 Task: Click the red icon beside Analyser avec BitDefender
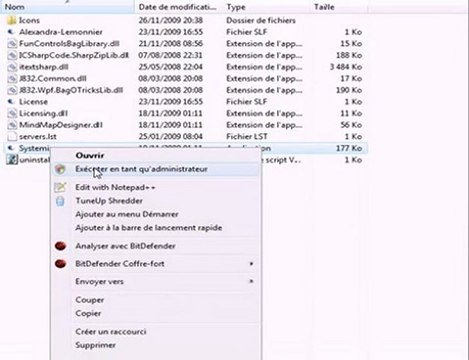(60, 246)
